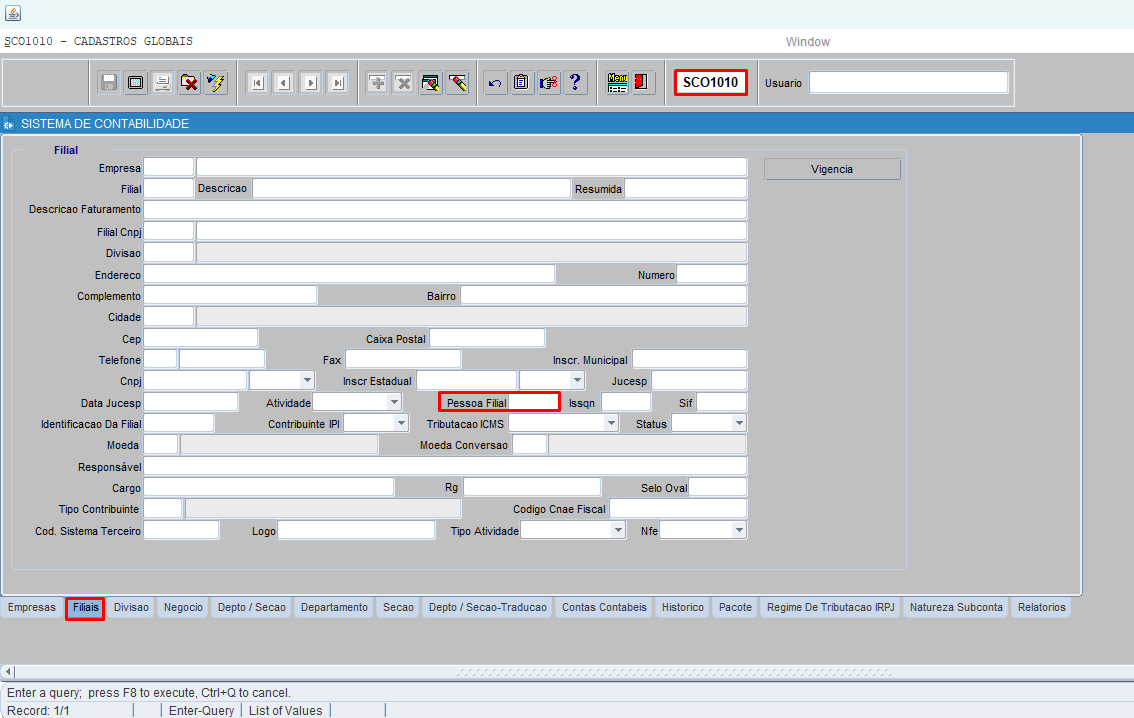The height and width of the screenshot is (718, 1134).
Task: Expand the Tributacao ICMS dropdown
Action: point(611,423)
